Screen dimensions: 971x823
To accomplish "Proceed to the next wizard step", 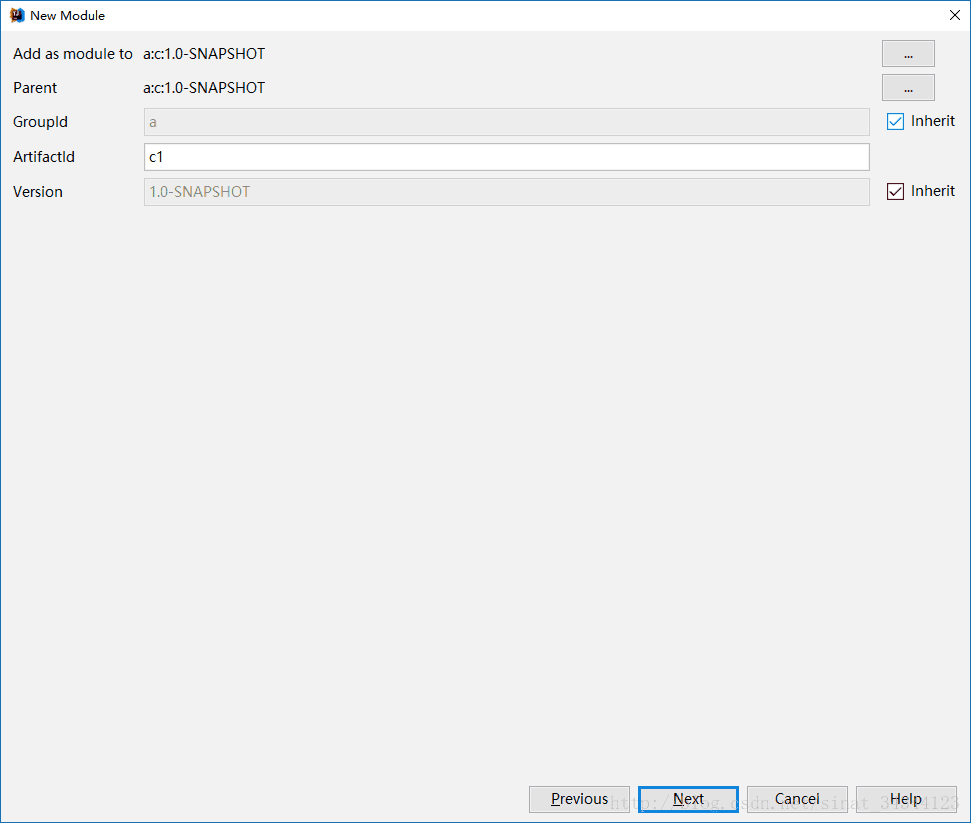I will [x=688, y=798].
